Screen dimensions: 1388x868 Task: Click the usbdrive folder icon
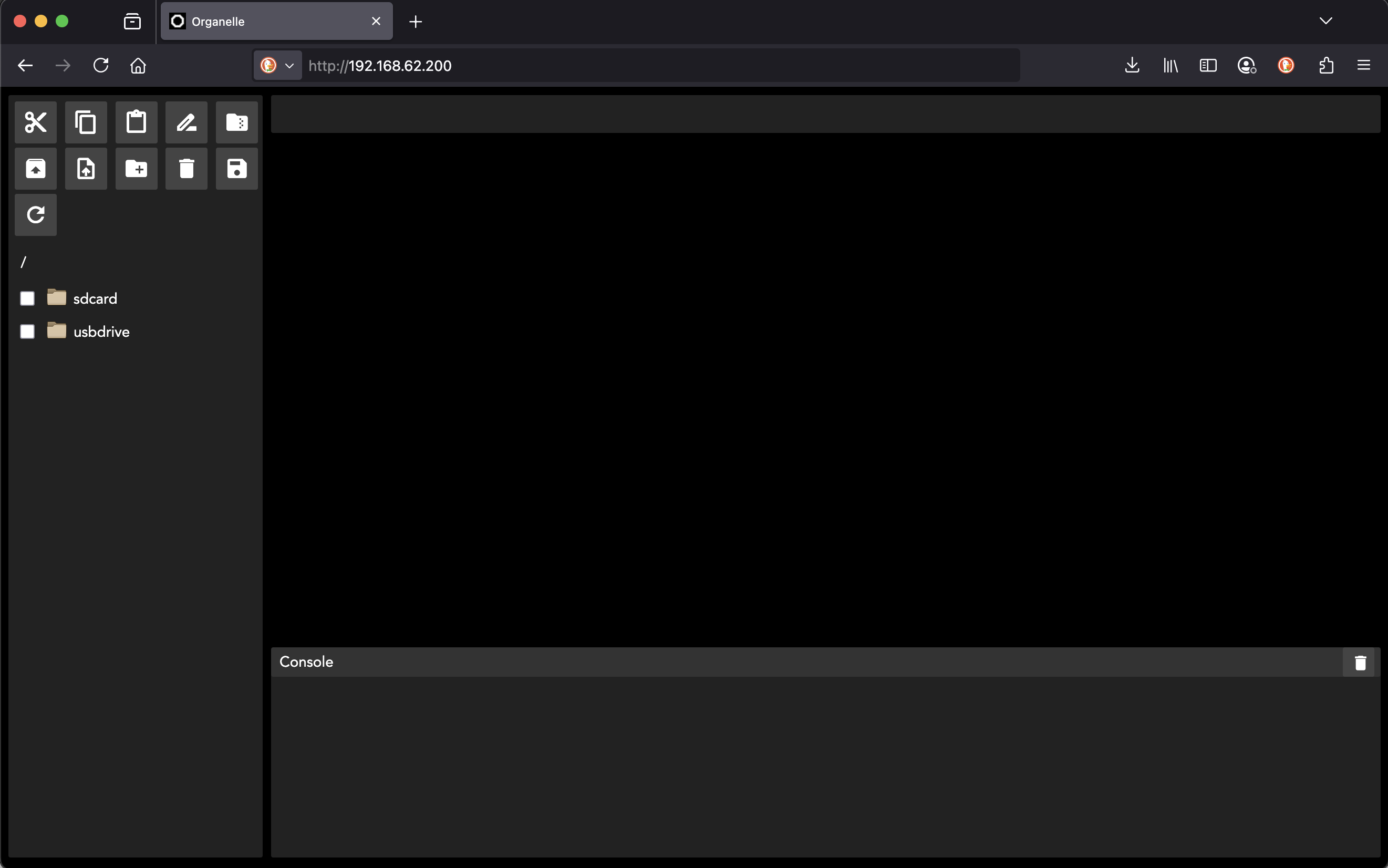pos(56,330)
